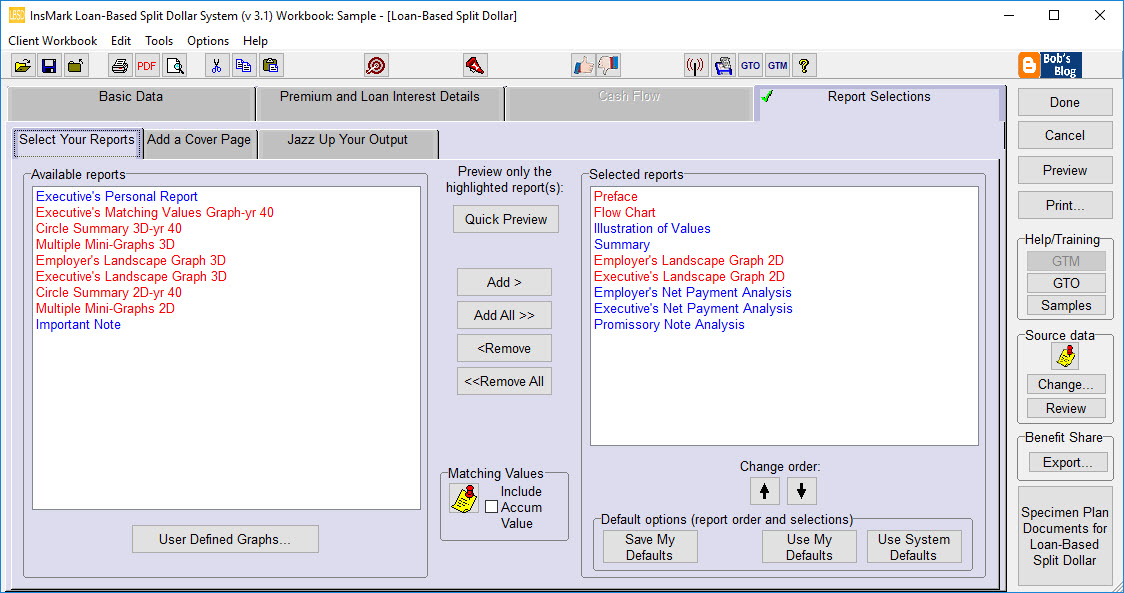Open a client workbook using the folder icon
The height and width of the screenshot is (593, 1124).
click(x=23, y=64)
